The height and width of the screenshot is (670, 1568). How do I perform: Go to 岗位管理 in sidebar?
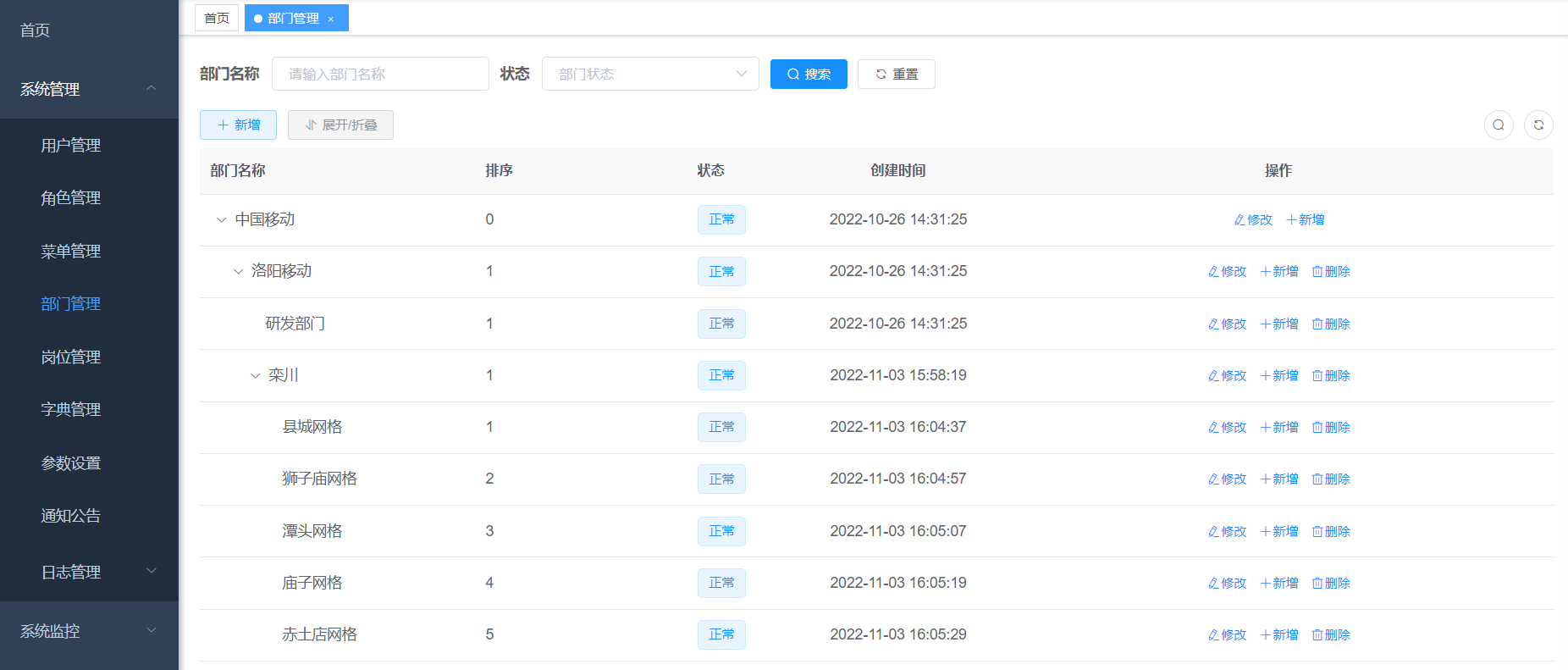[89, 357]
